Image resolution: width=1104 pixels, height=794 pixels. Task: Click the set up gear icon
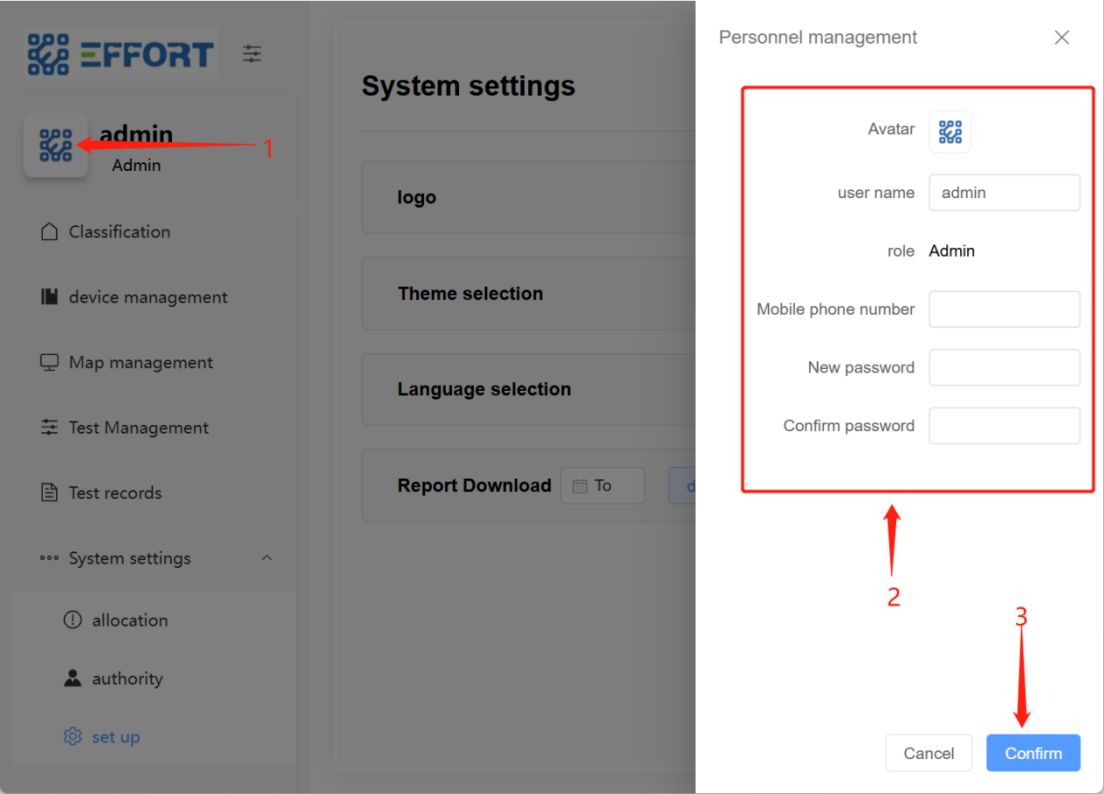point(72,737)
